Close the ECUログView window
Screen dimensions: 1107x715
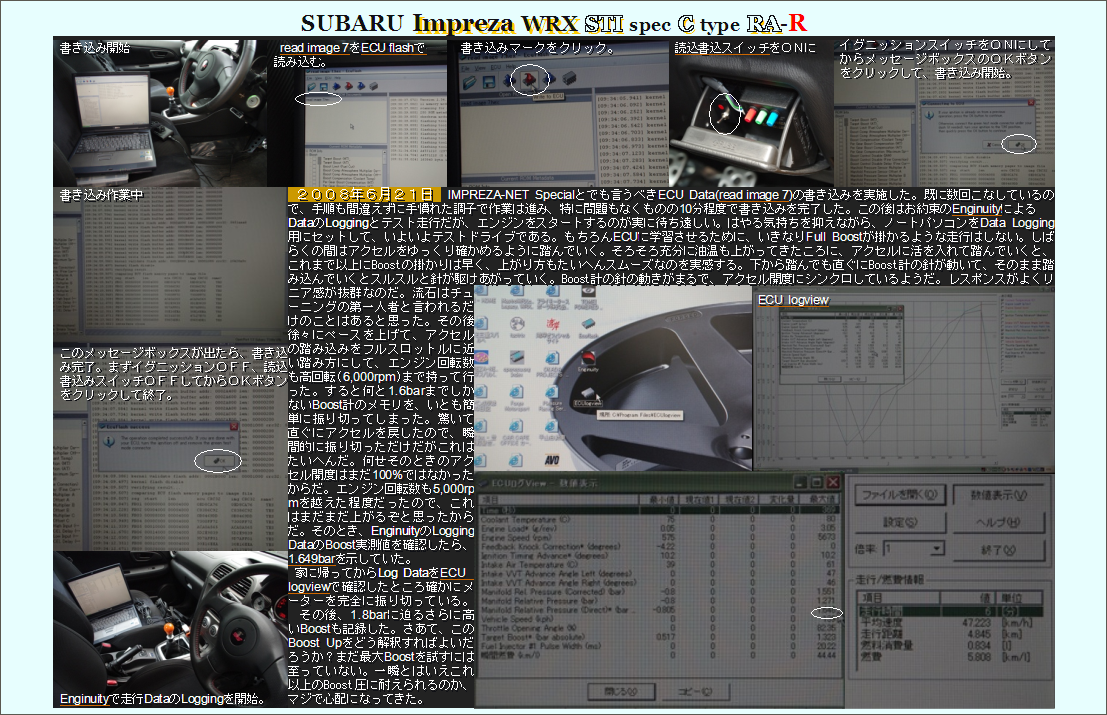[832, 482]
